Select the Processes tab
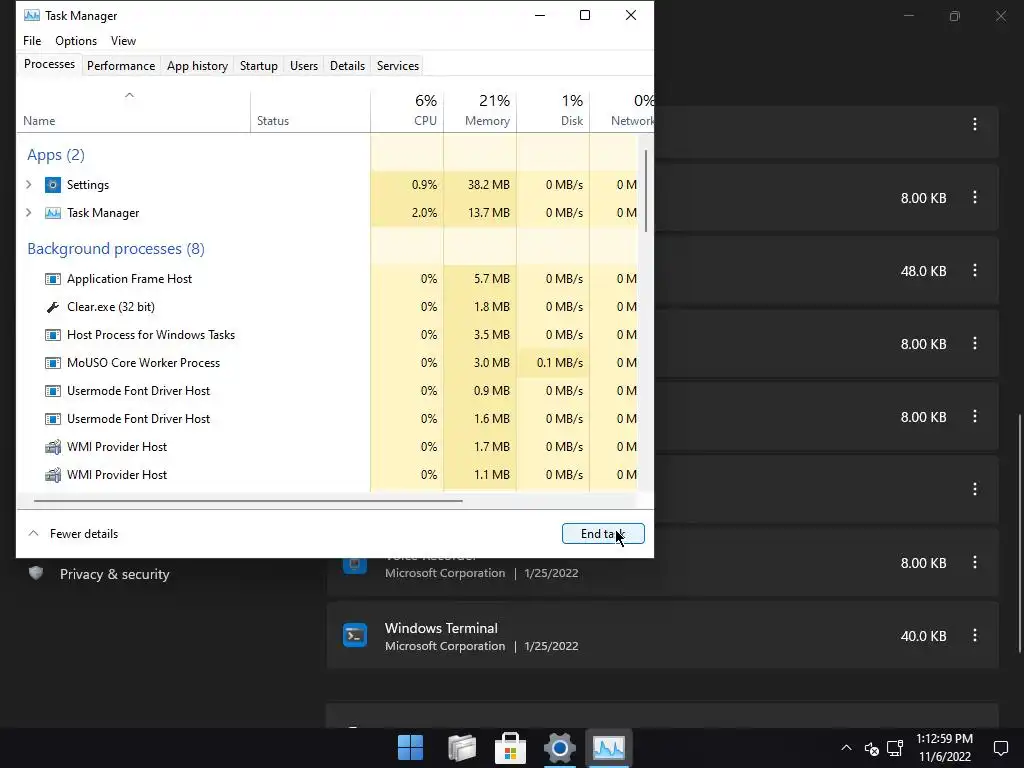 [x=50, y=64]
